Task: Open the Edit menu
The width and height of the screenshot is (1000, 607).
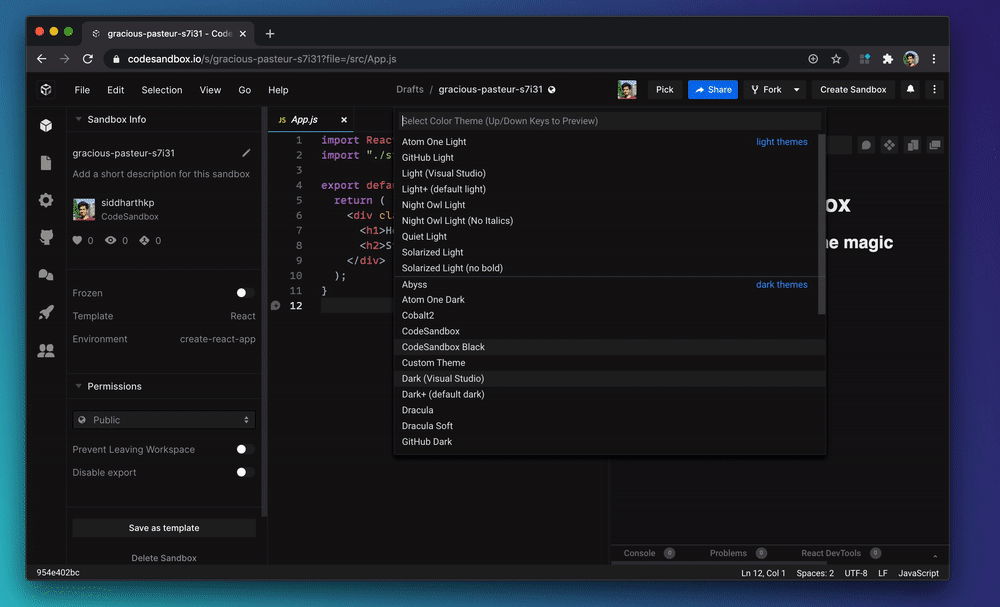Action: click(x=115, y=90)
